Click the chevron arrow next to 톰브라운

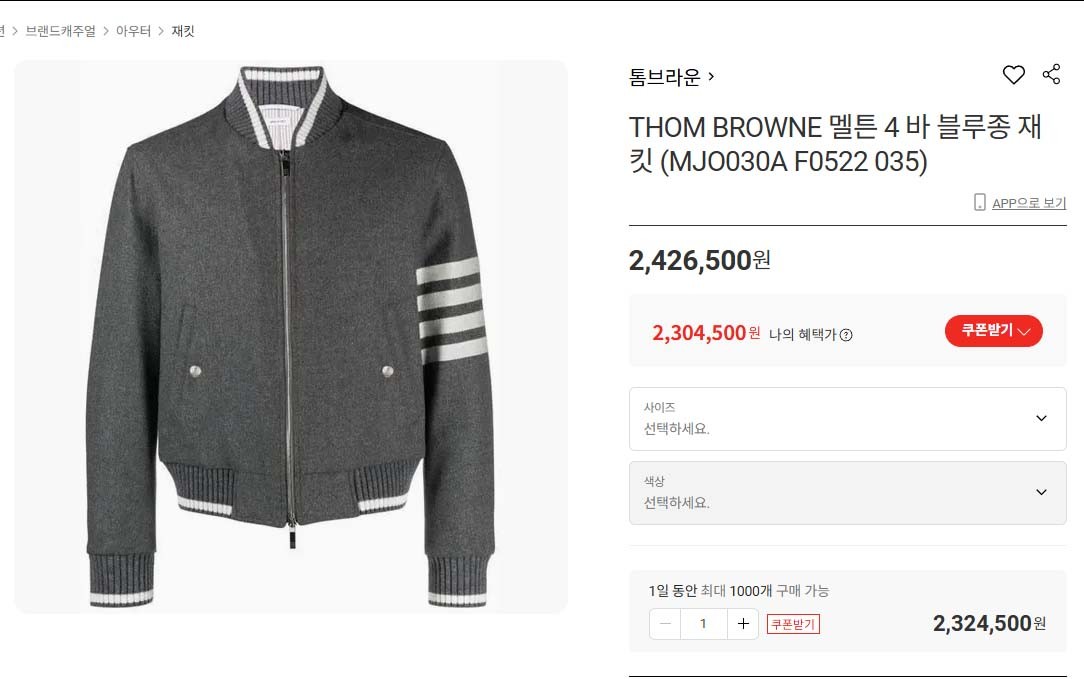coord(711,76)
